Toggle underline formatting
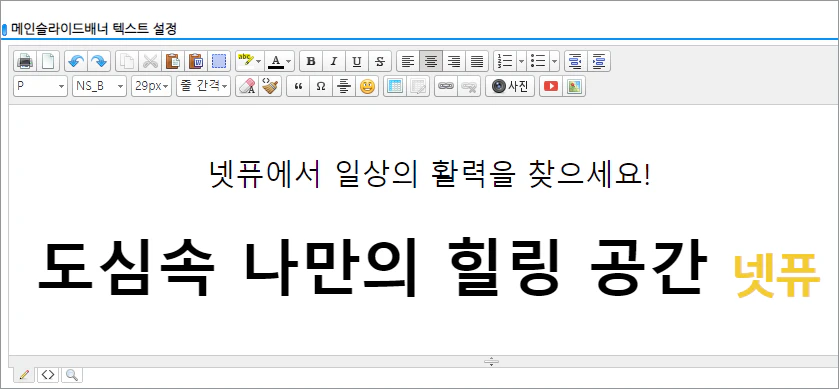The width and height of the screenshot is (839, 389). [357, 62]
